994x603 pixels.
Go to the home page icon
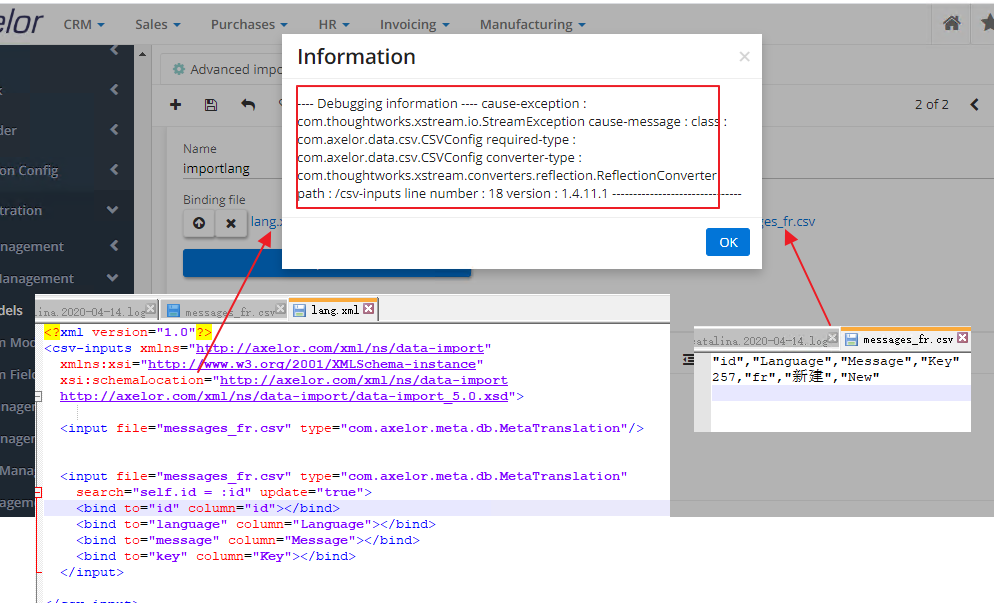point(952,24)
